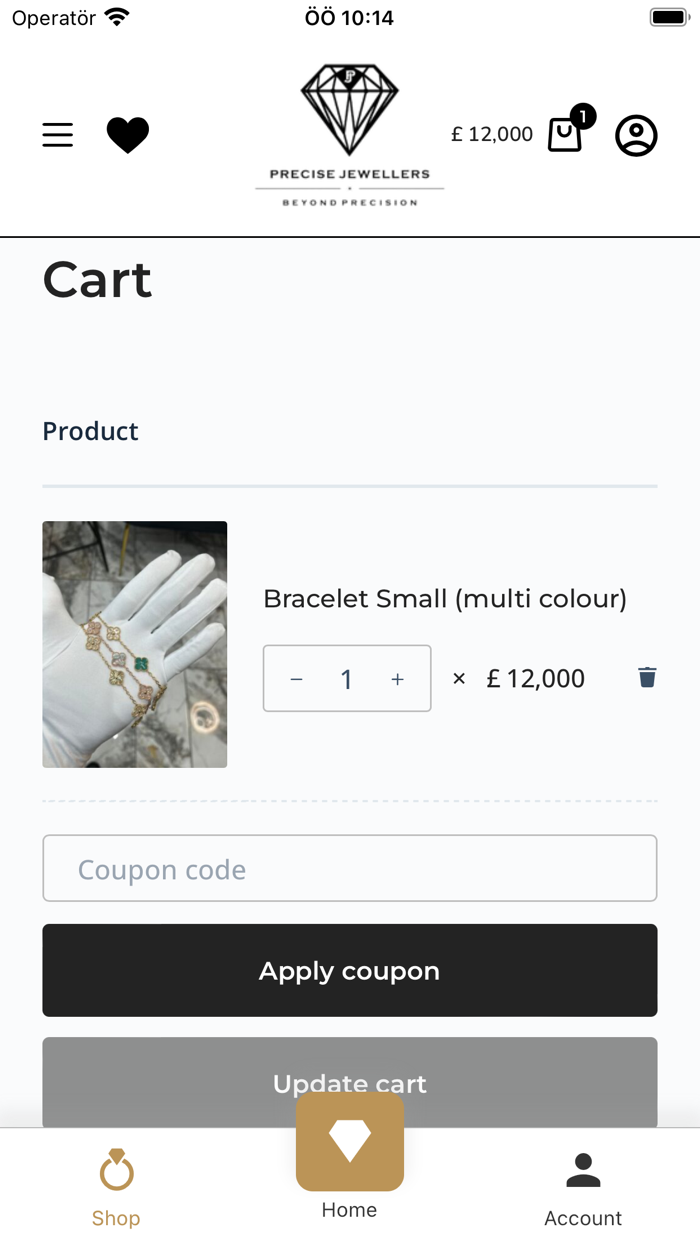Open the wishlist via heart icon
Screen dimensions: 700x1244
coord(128,133)
